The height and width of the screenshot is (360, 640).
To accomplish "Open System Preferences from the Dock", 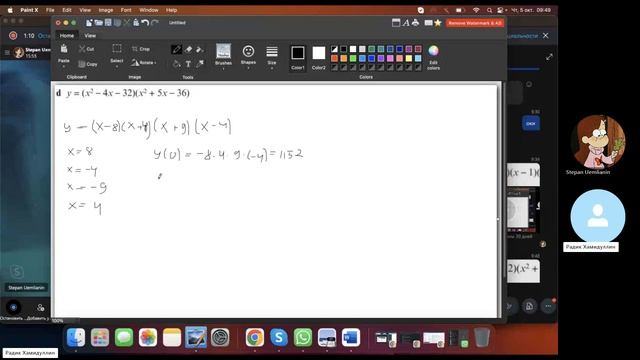I will pos(220,338).
